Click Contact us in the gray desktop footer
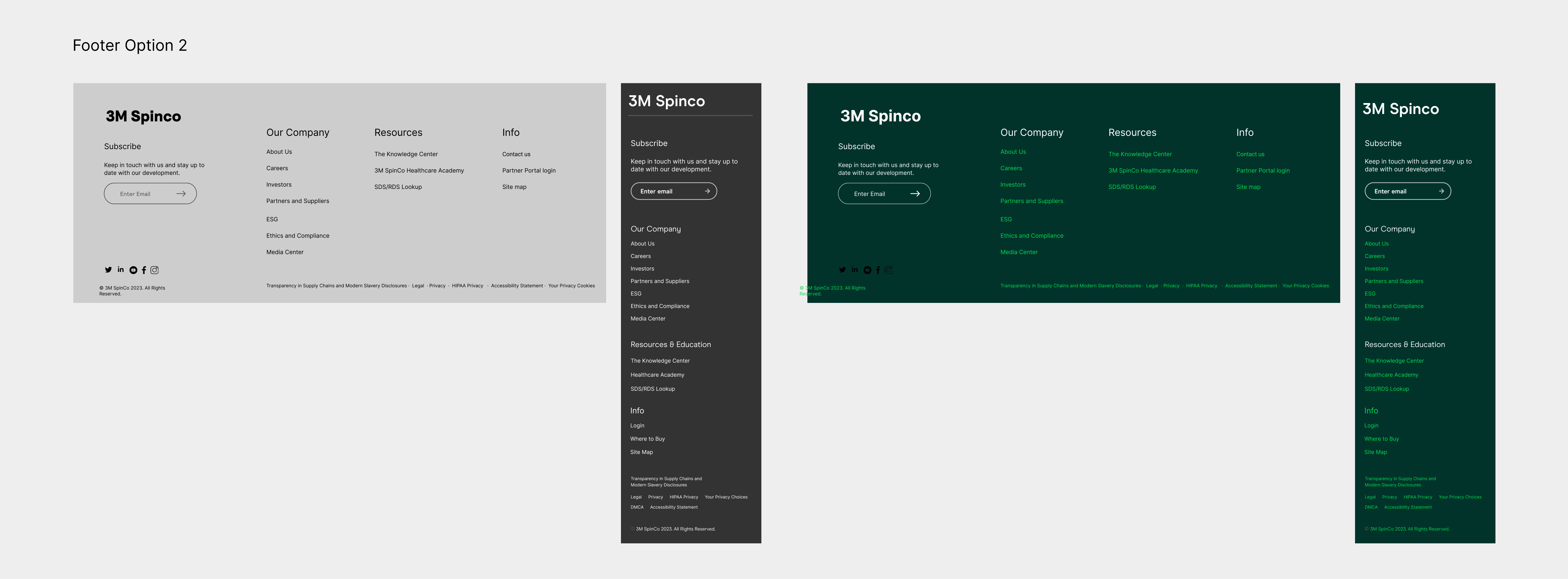Viewport: 1568px width, 579px height. [x=516, y=154]
